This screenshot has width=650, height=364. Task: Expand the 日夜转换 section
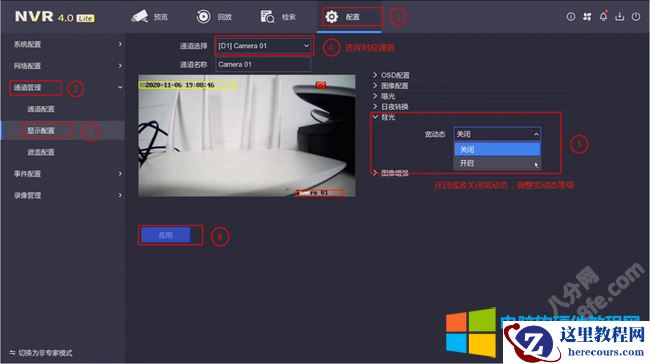point(390,107)
